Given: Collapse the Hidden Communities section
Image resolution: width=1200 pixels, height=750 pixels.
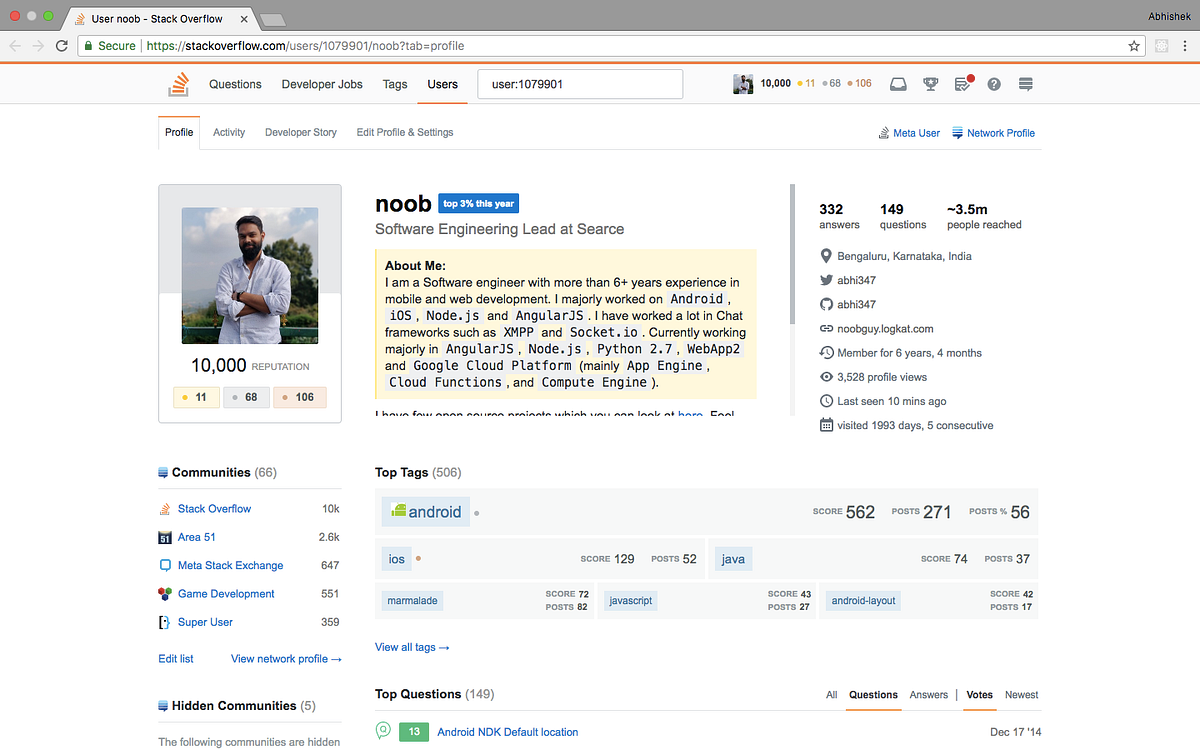Looking at the screenshot, I should [x=162, y=705].
